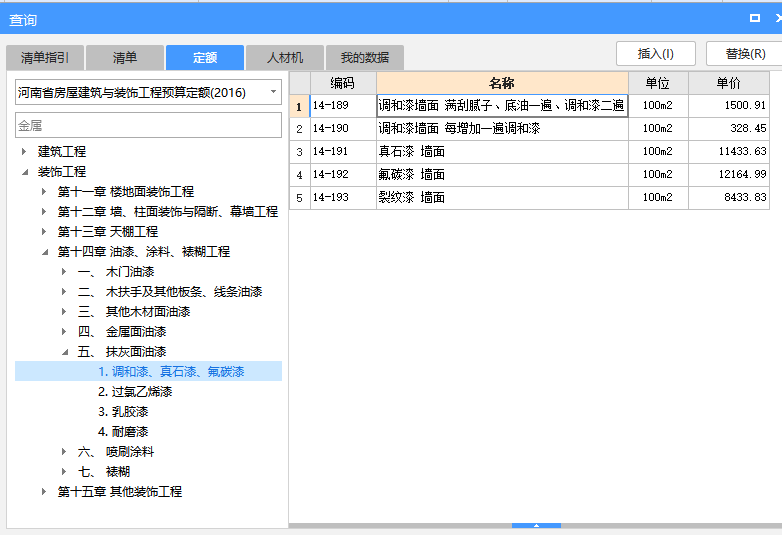Select 建筑工程 tree label
Image resolution: width=782 pixels, height=535 pixels.
62,152
